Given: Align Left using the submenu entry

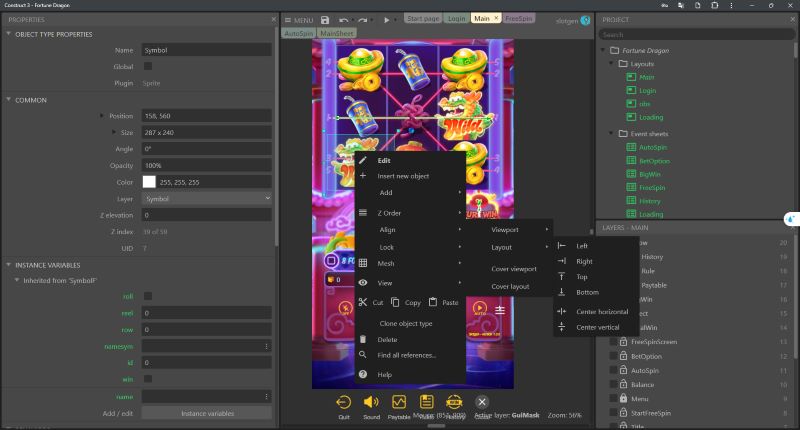Looking at the screenshot, I should coord(596,246).
